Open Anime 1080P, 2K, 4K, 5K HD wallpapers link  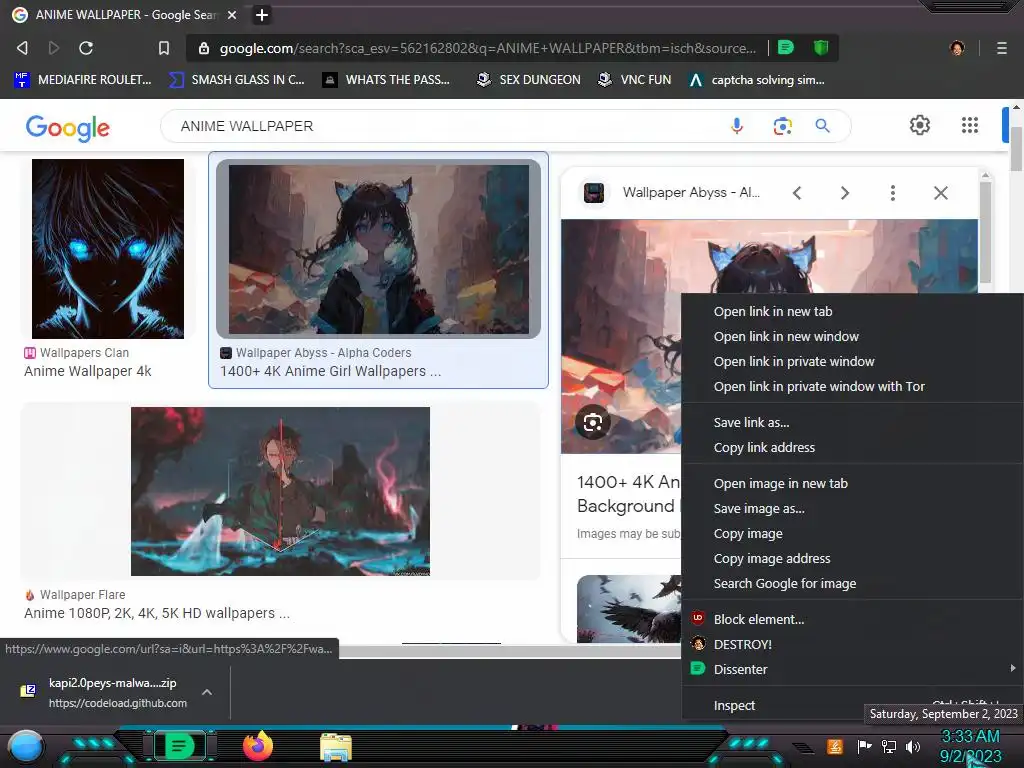point(157,613)
